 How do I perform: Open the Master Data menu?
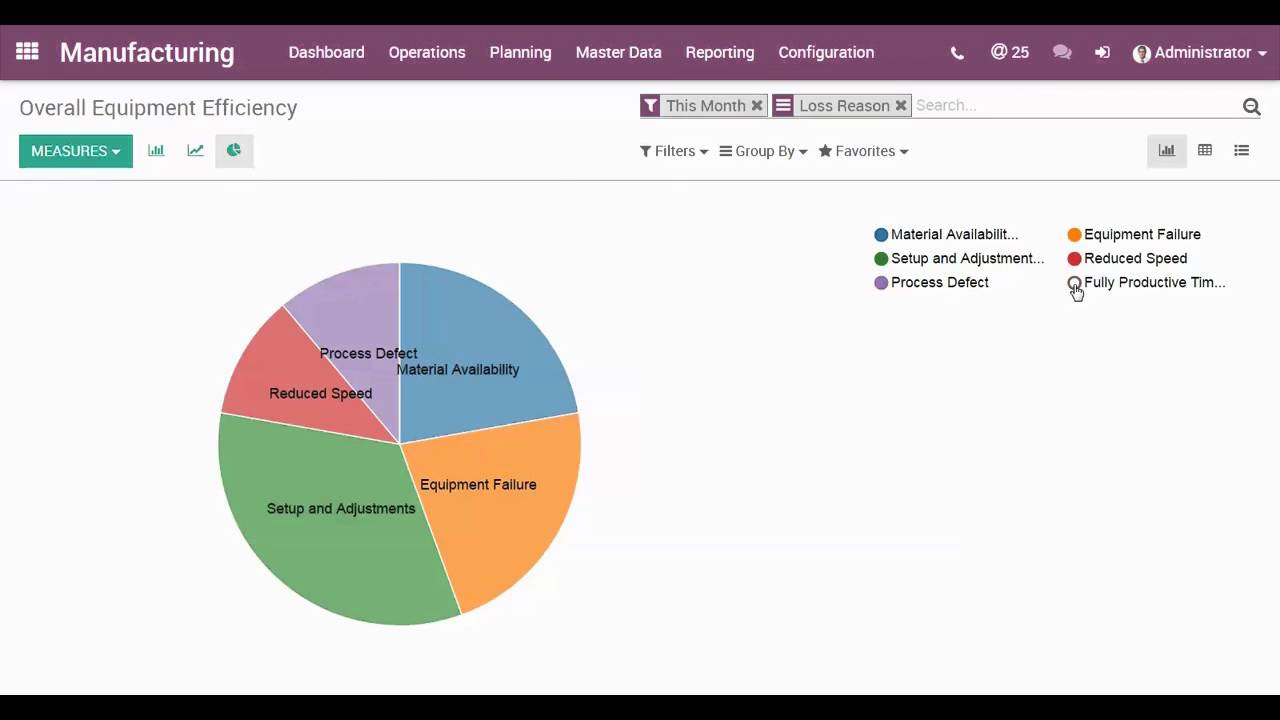(x=618, y=52)
